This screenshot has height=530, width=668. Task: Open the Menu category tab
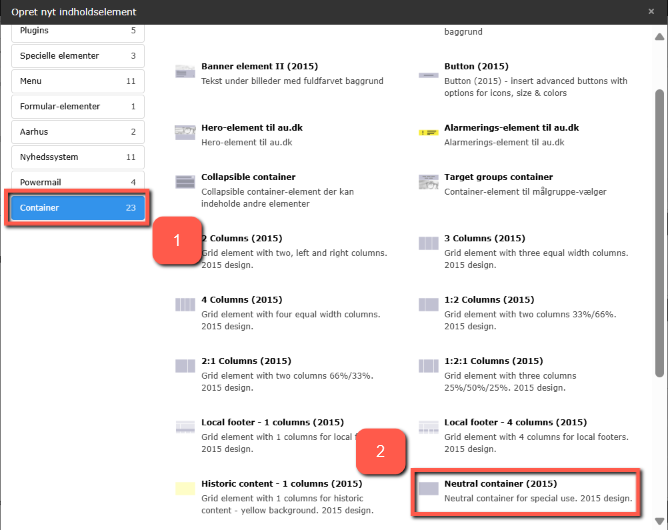tap(77, 80)
